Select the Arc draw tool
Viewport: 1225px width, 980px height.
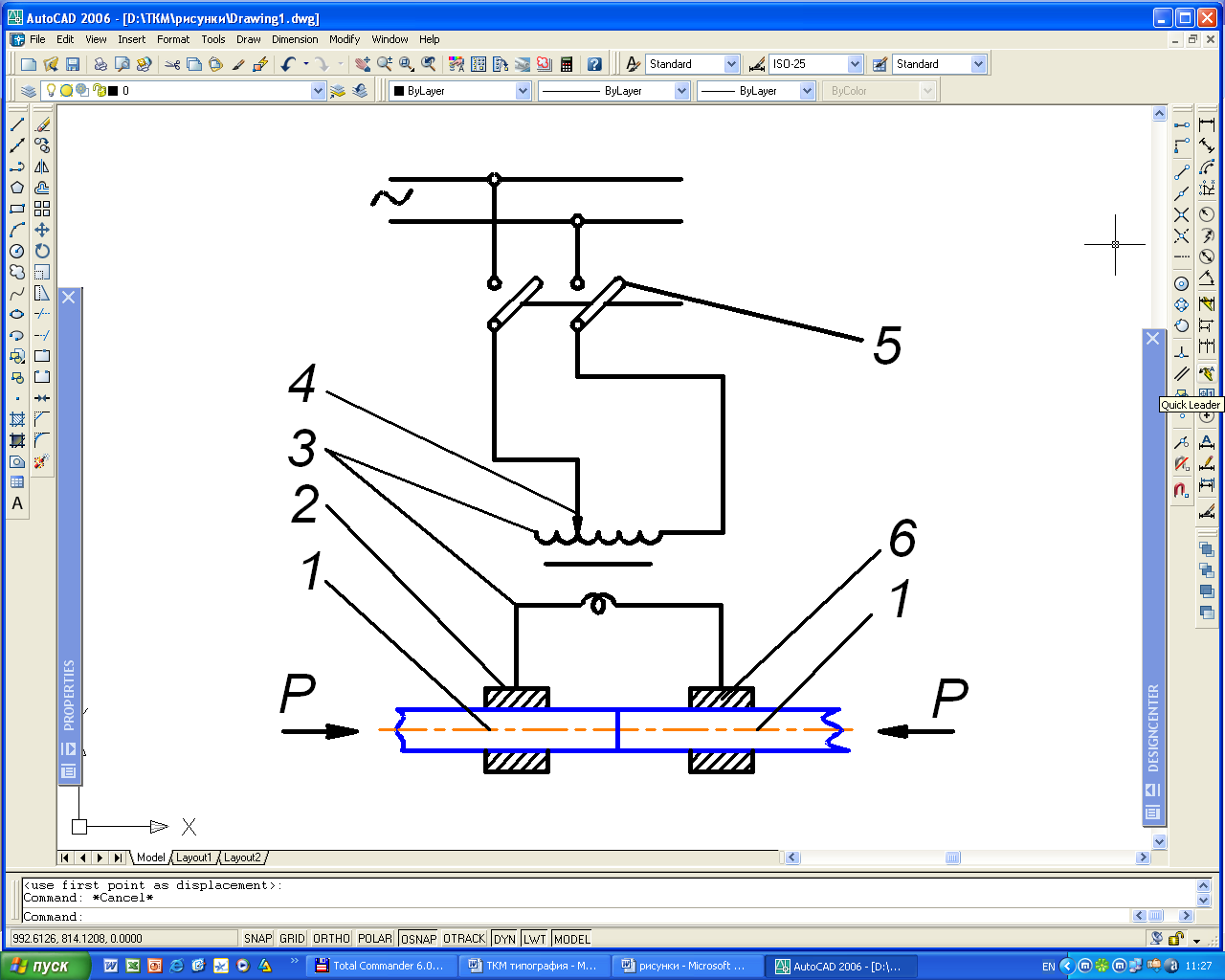tap(17, 230)
